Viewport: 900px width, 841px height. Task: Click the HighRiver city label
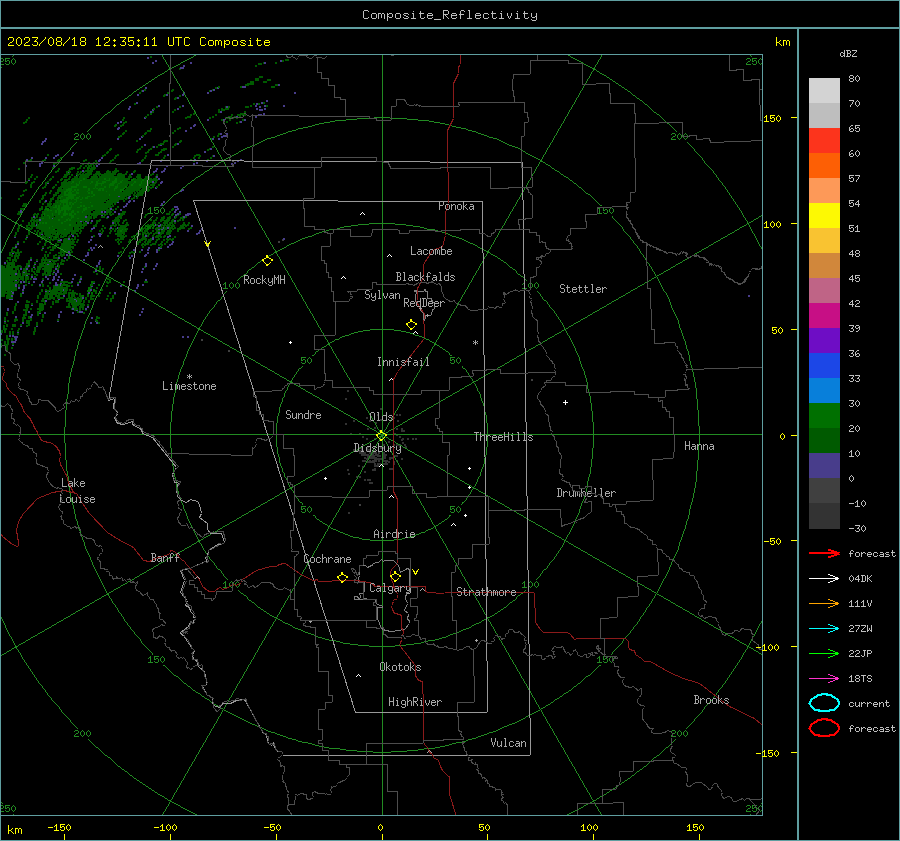(x=415, y=702)
